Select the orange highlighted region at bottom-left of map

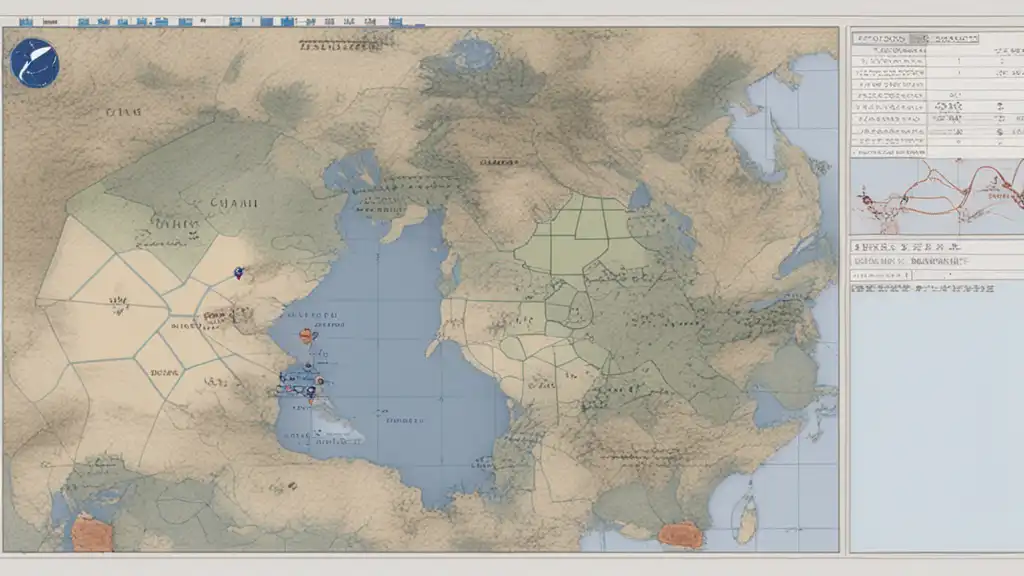[92, 532]
